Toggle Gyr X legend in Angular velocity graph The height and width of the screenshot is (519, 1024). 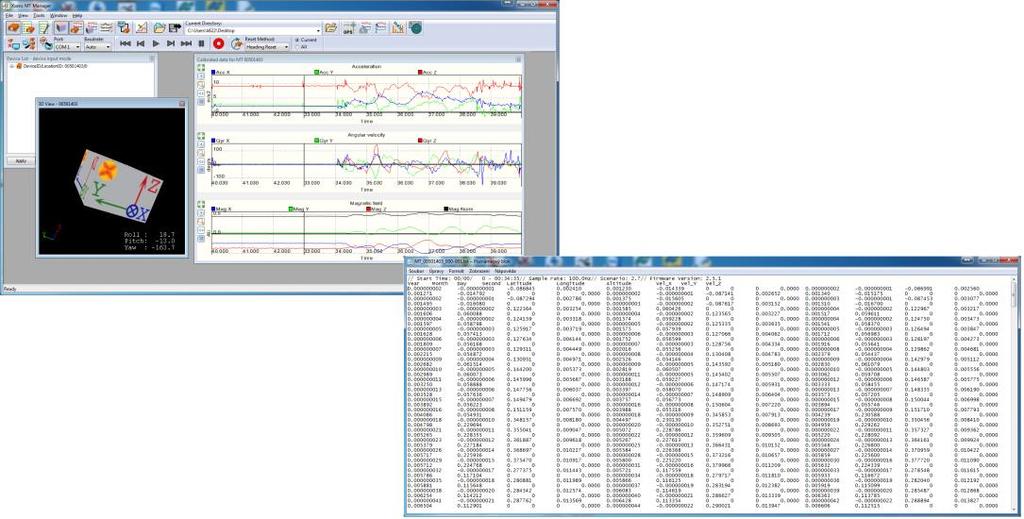[x=220, y=141]
